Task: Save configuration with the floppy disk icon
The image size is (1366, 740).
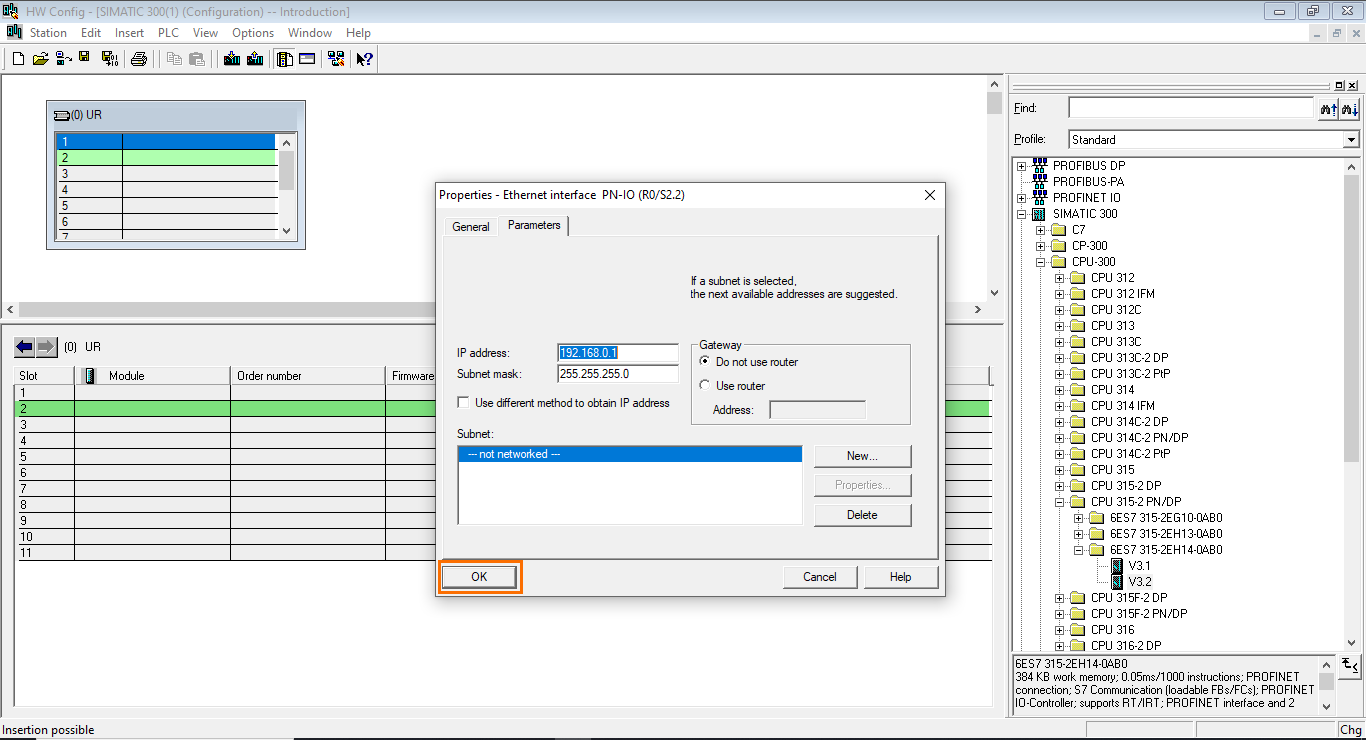Action: coord(84,57)
